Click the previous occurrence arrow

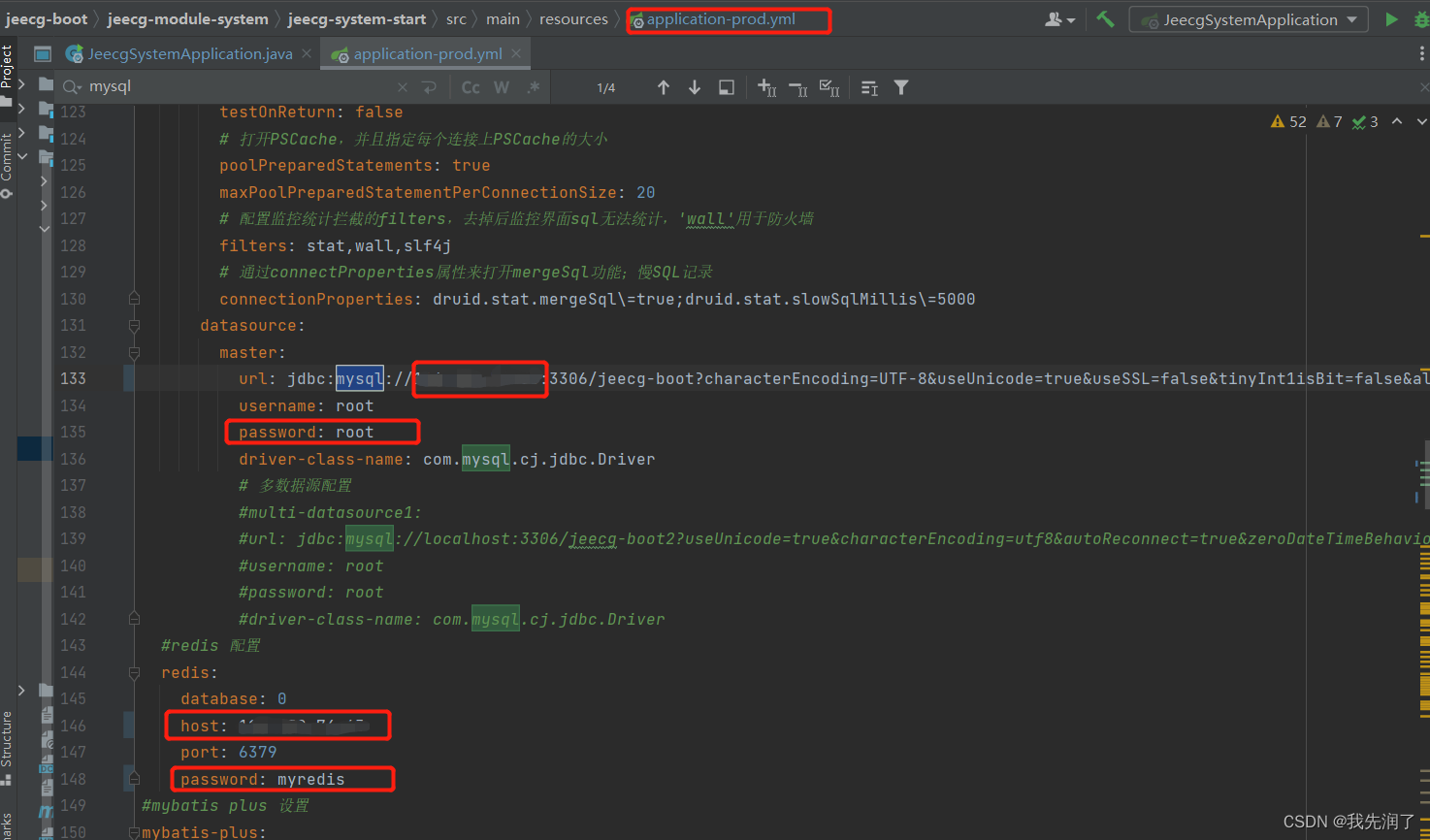click(664, 86)
